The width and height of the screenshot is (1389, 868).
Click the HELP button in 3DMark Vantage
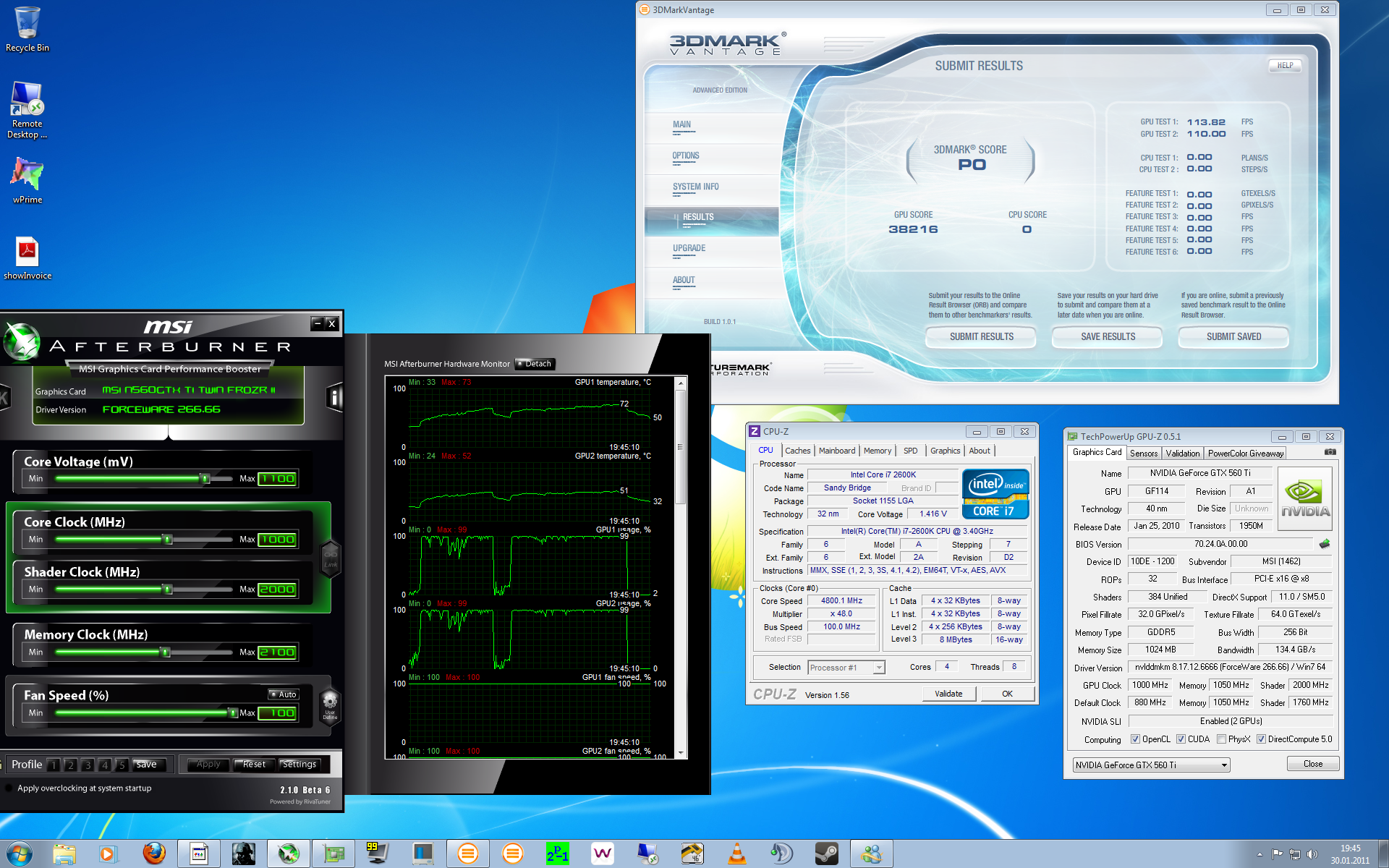click(x=1285, y=65)
